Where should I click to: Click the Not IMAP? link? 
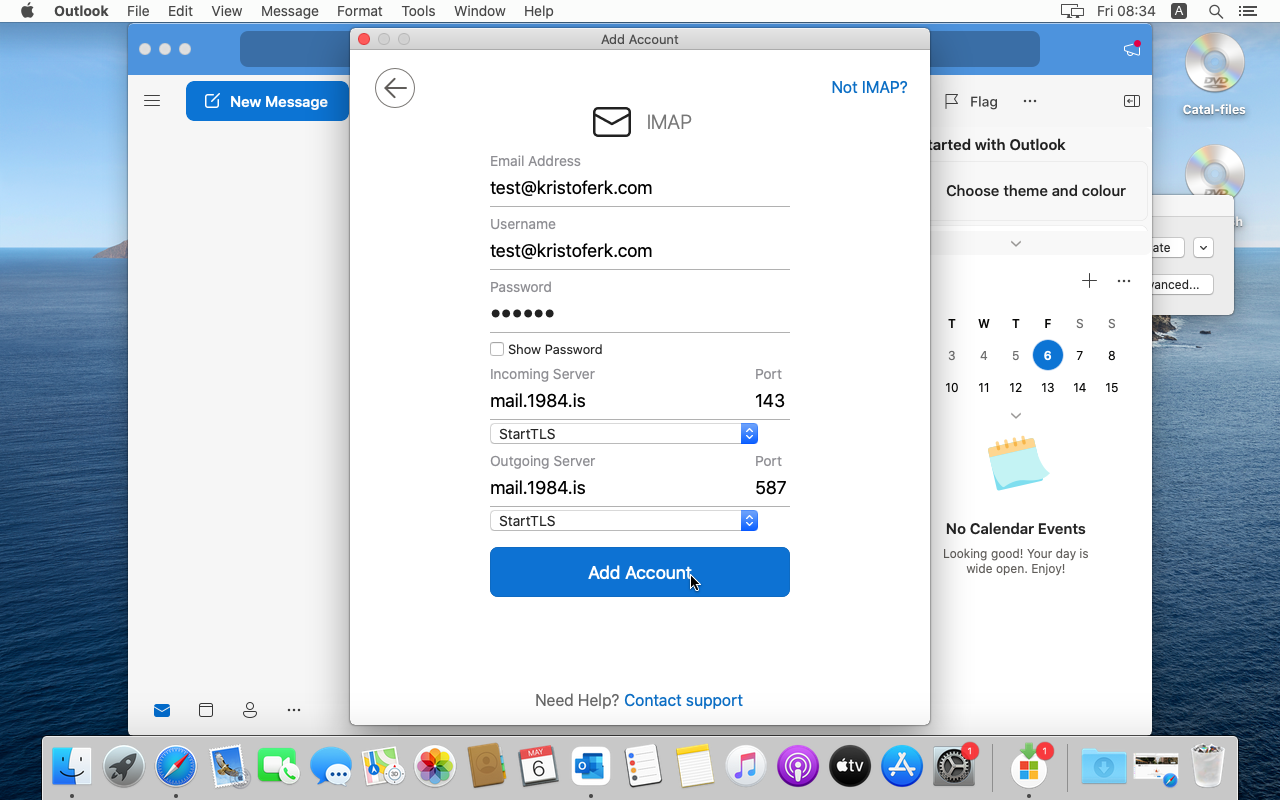(x=869, y=88)
